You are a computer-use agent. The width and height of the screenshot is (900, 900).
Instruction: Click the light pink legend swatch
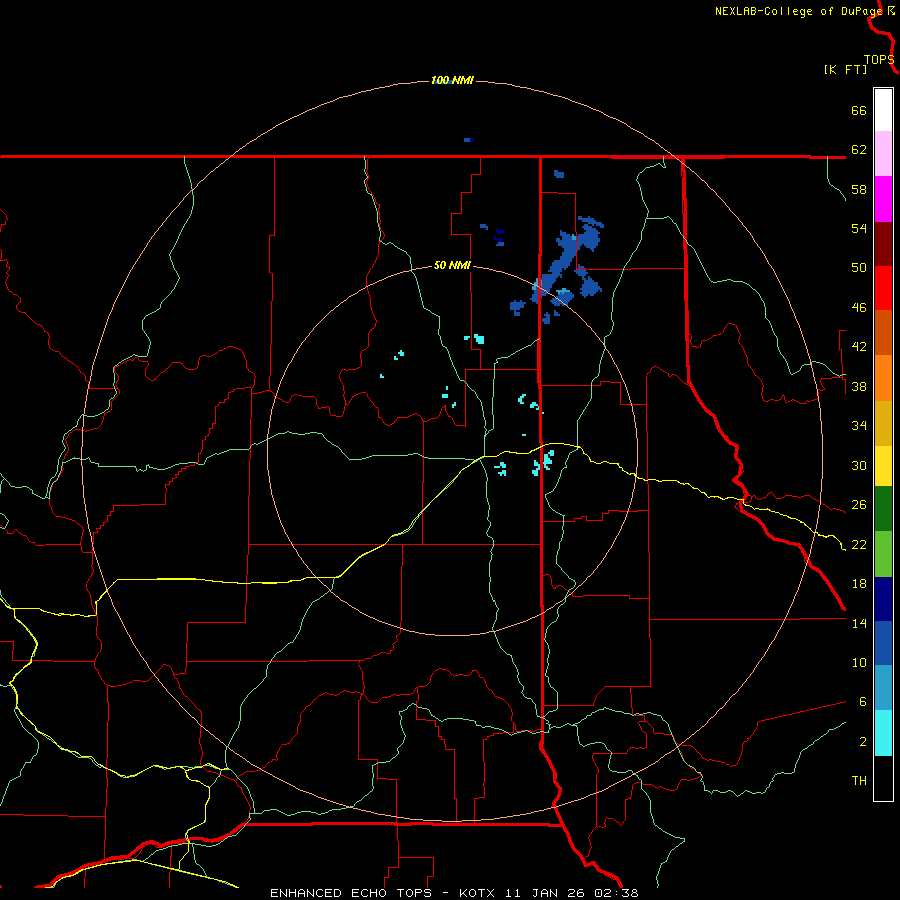pos(883,153)
